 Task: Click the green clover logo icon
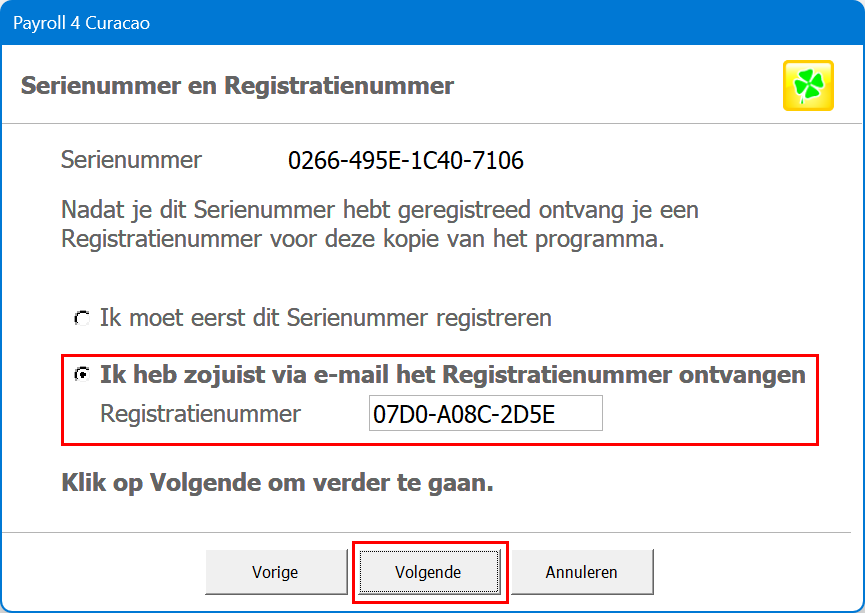807,85
